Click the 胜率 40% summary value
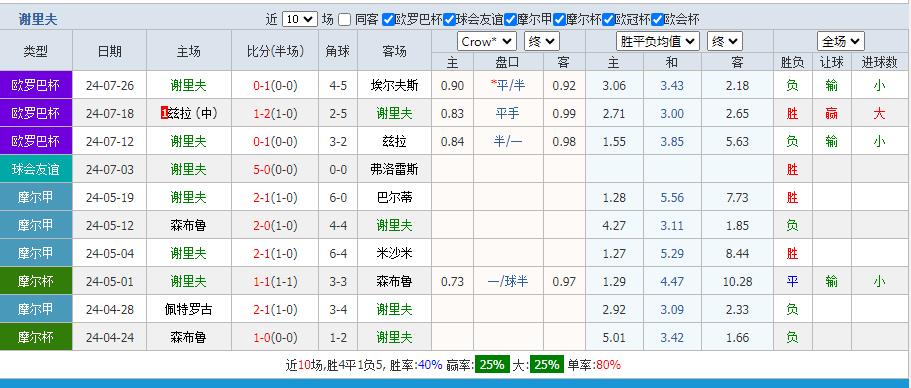The image size is (911, 388). (431, 365)
